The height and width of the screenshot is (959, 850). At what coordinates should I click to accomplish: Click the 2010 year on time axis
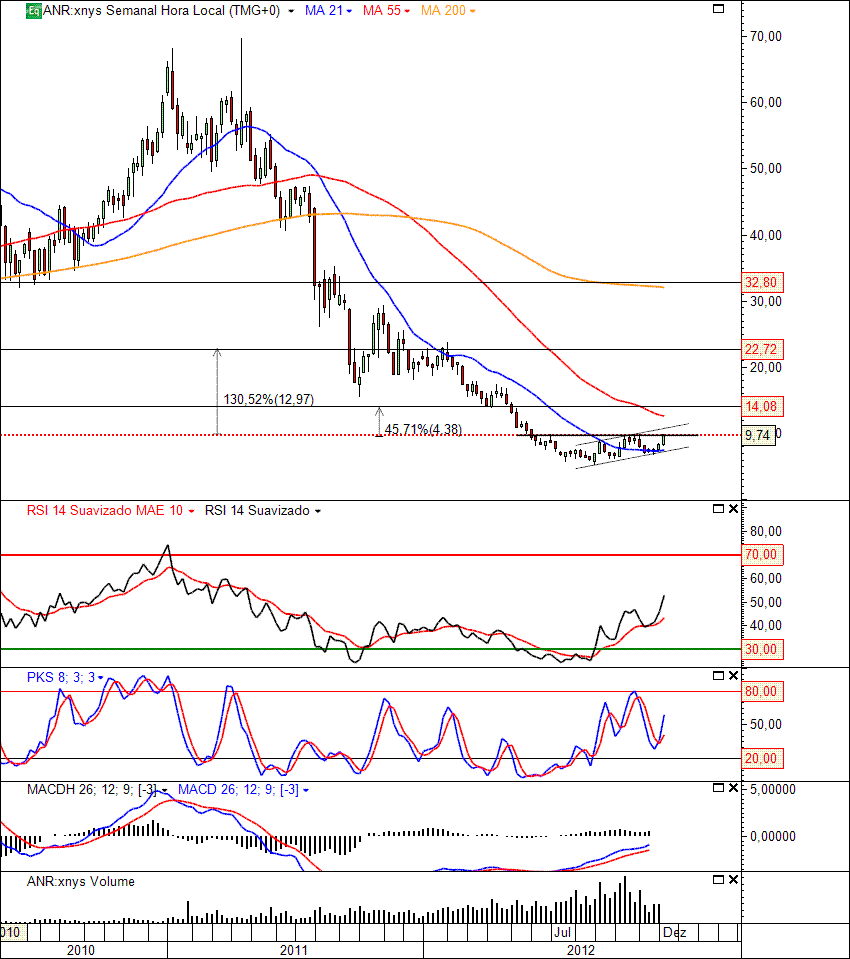(x=81, y=950)
